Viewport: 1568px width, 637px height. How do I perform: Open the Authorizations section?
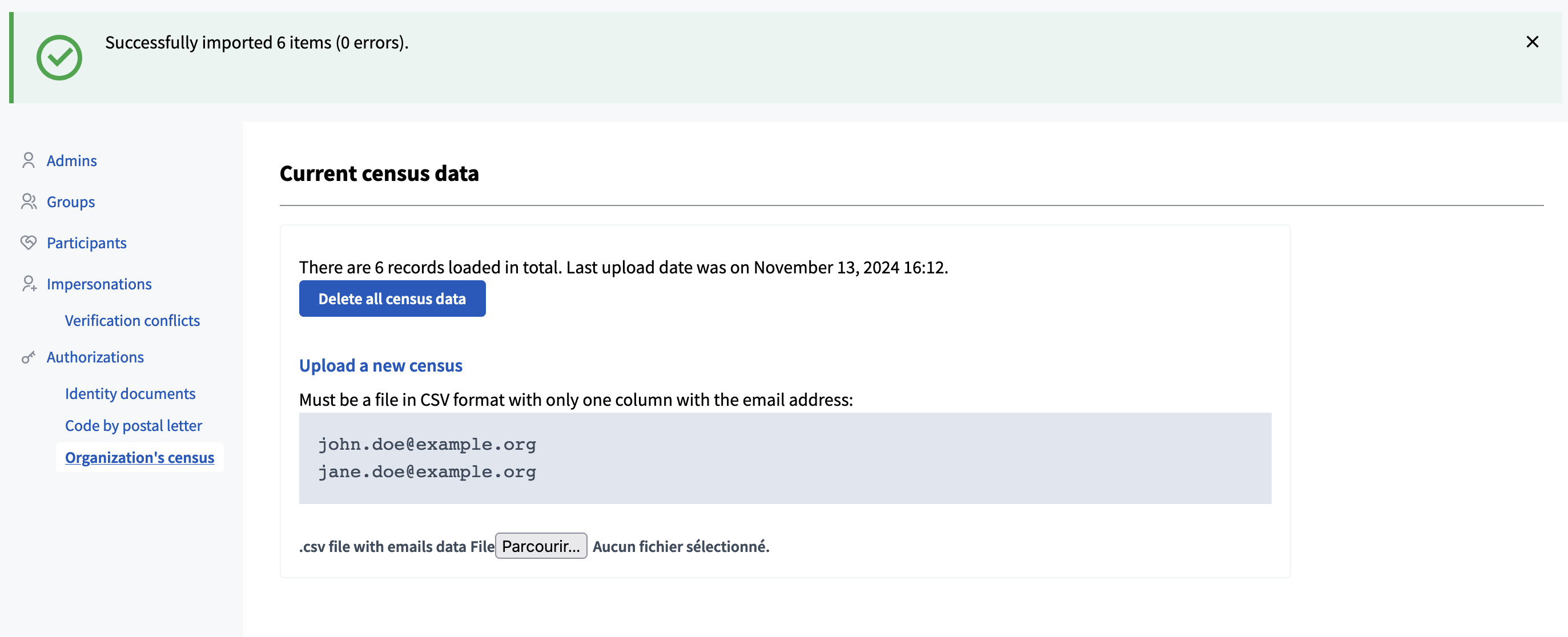pyautogui.click(x=95, y=357)
